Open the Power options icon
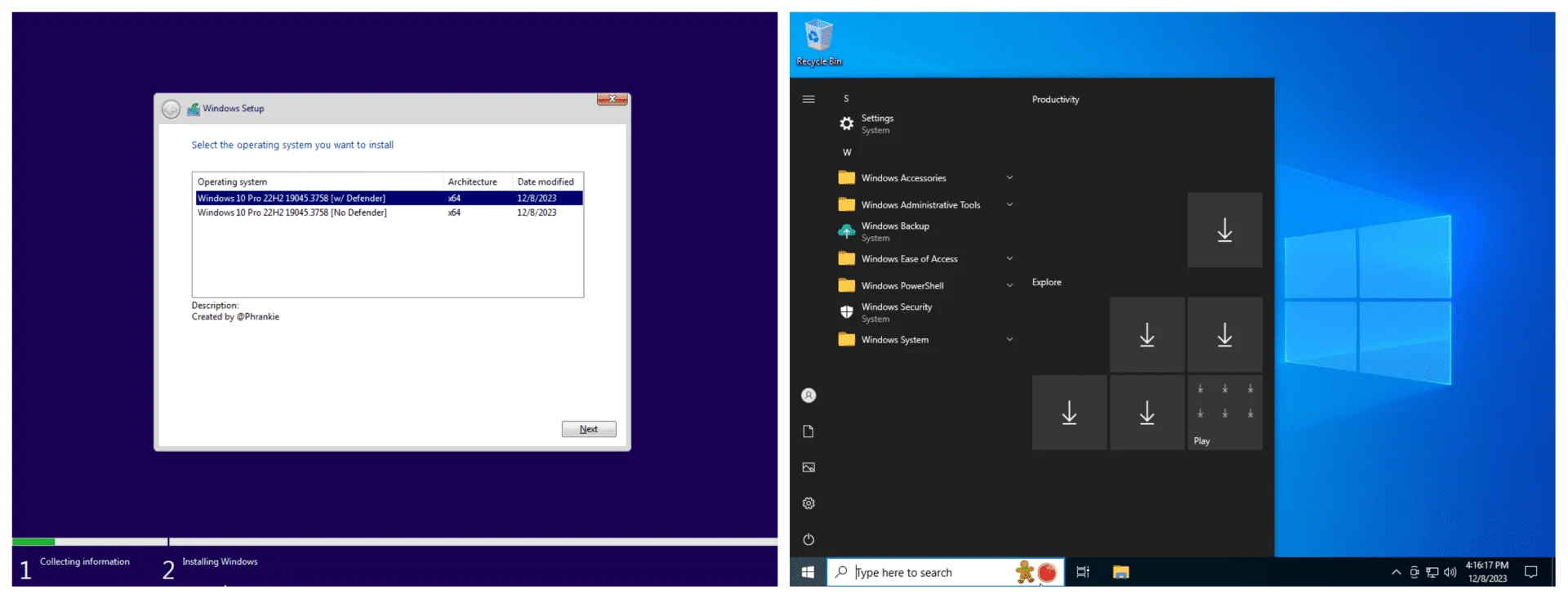Screen dimensions: 1568x599 click(x=808, y=539)
